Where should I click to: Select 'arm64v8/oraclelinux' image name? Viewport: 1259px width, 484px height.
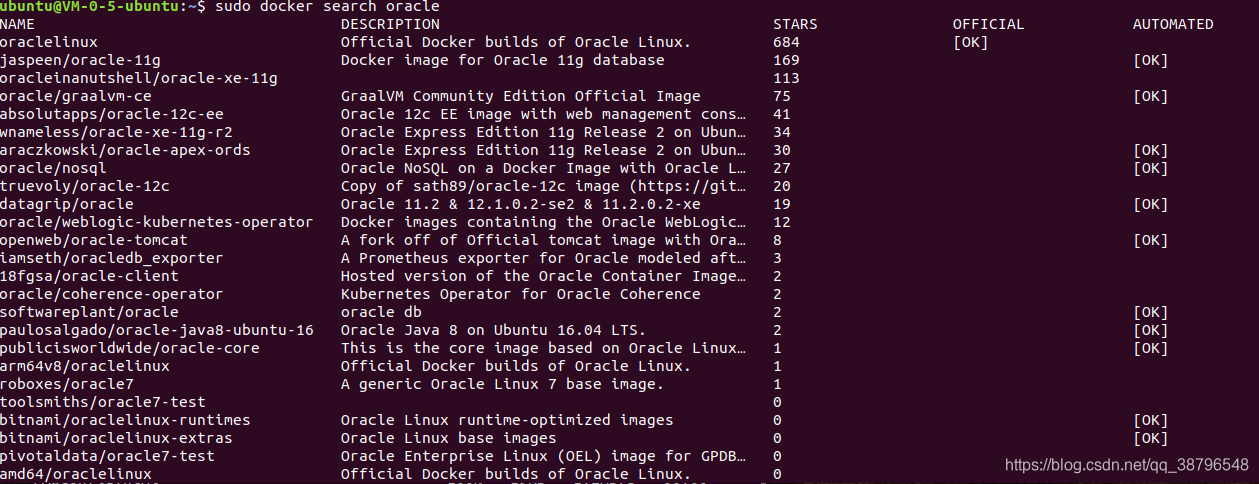click(85, 366)
